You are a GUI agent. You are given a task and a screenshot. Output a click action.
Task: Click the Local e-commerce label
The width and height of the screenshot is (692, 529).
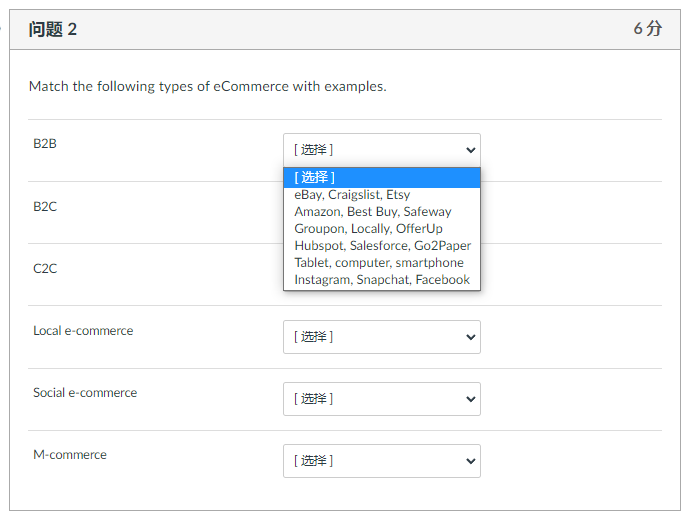(83, 331)
